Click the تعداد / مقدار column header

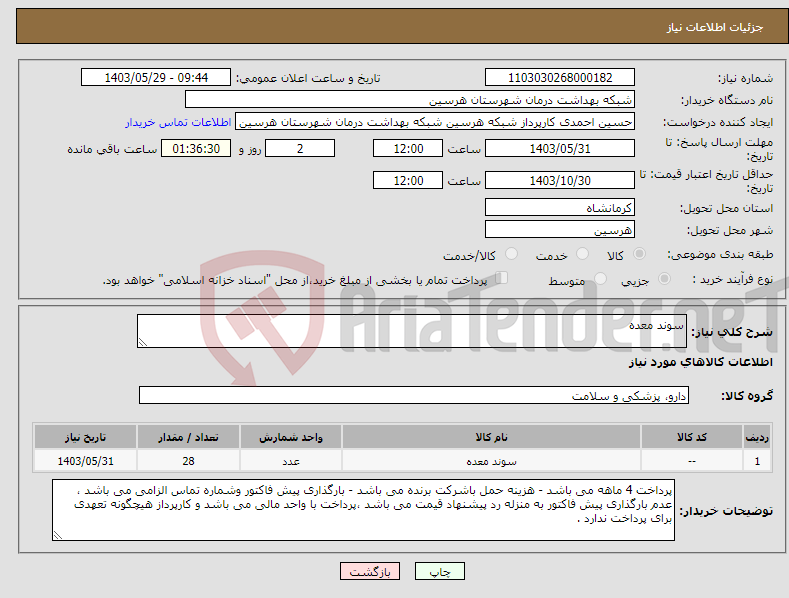pos(188,437)
